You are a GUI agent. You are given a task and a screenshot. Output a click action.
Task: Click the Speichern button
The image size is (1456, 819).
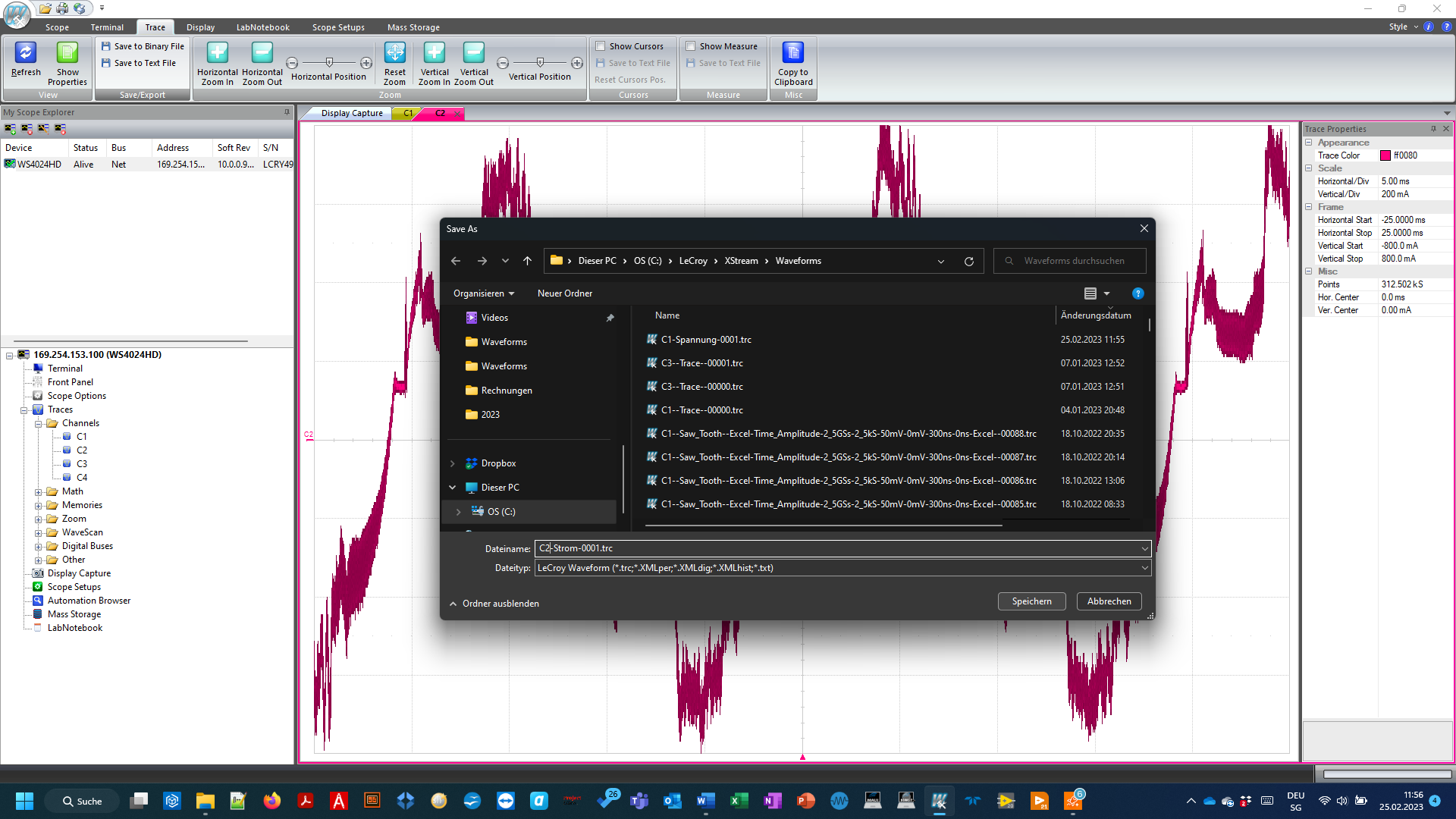point(1031,601)
